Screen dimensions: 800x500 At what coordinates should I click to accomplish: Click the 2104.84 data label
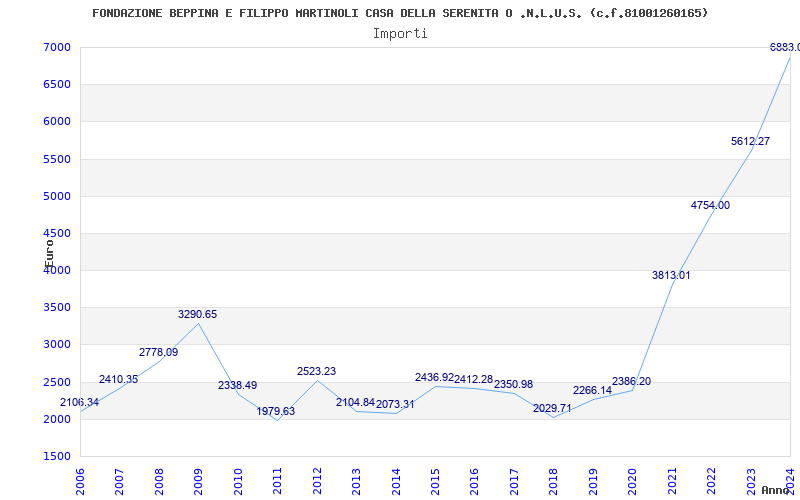click(356, 402)
